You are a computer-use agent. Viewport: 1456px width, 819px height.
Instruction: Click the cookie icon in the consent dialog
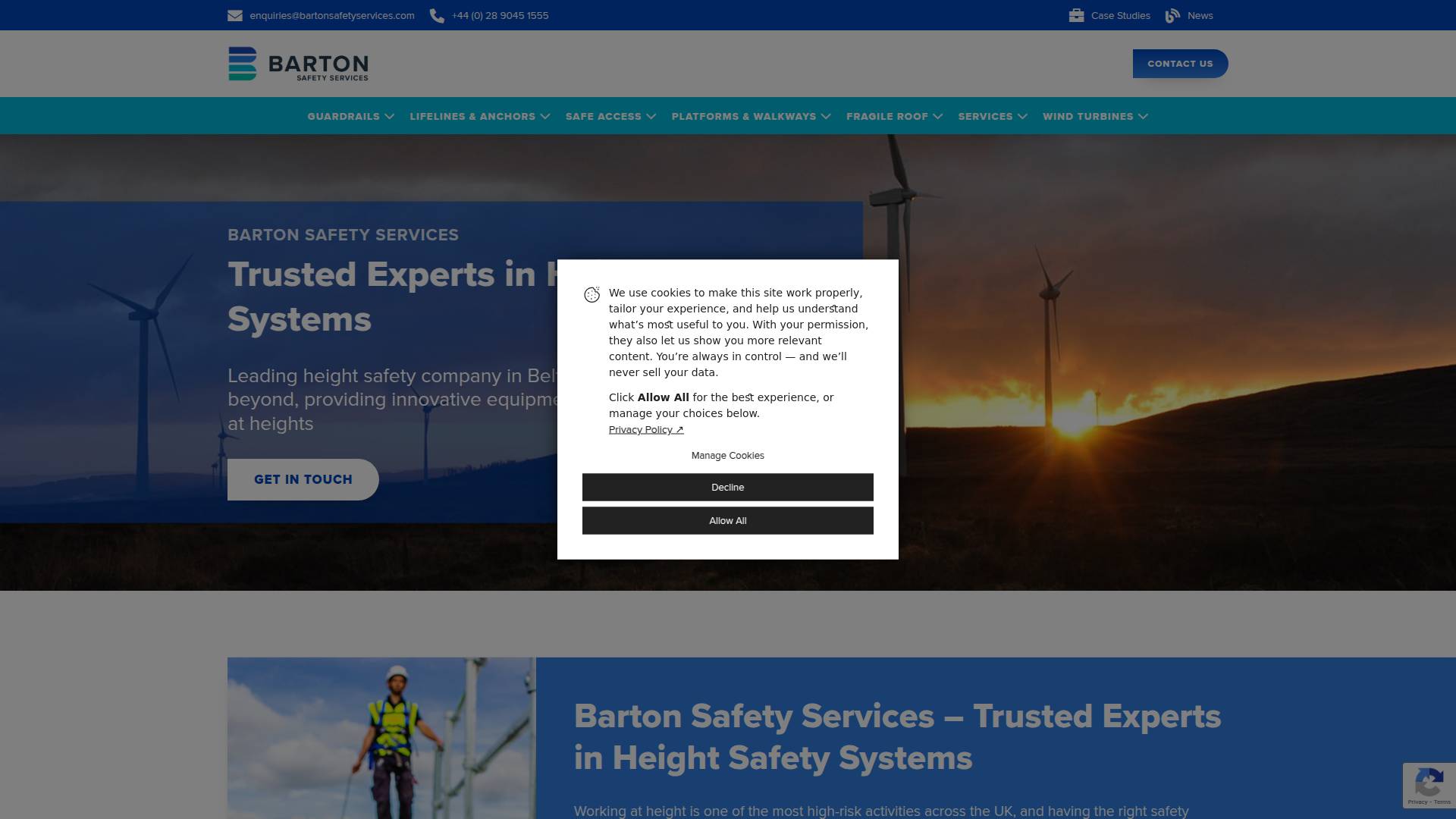coord(592,296)
